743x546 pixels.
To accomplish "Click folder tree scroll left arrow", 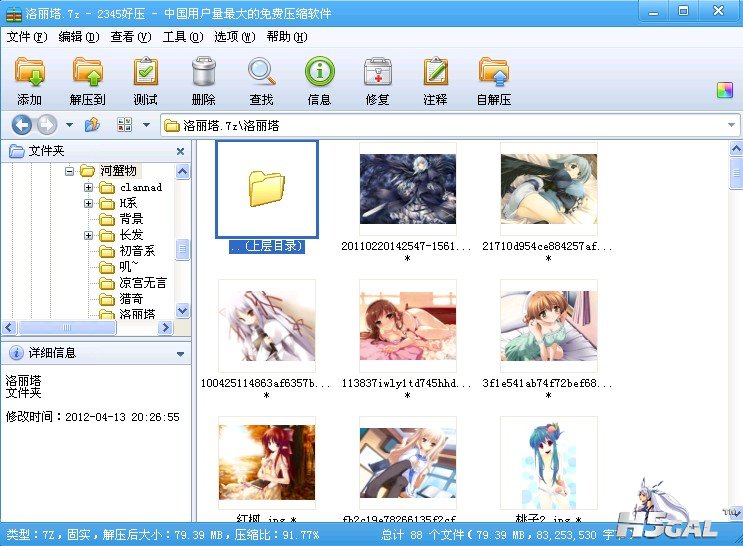I will [x=9, y=327].
